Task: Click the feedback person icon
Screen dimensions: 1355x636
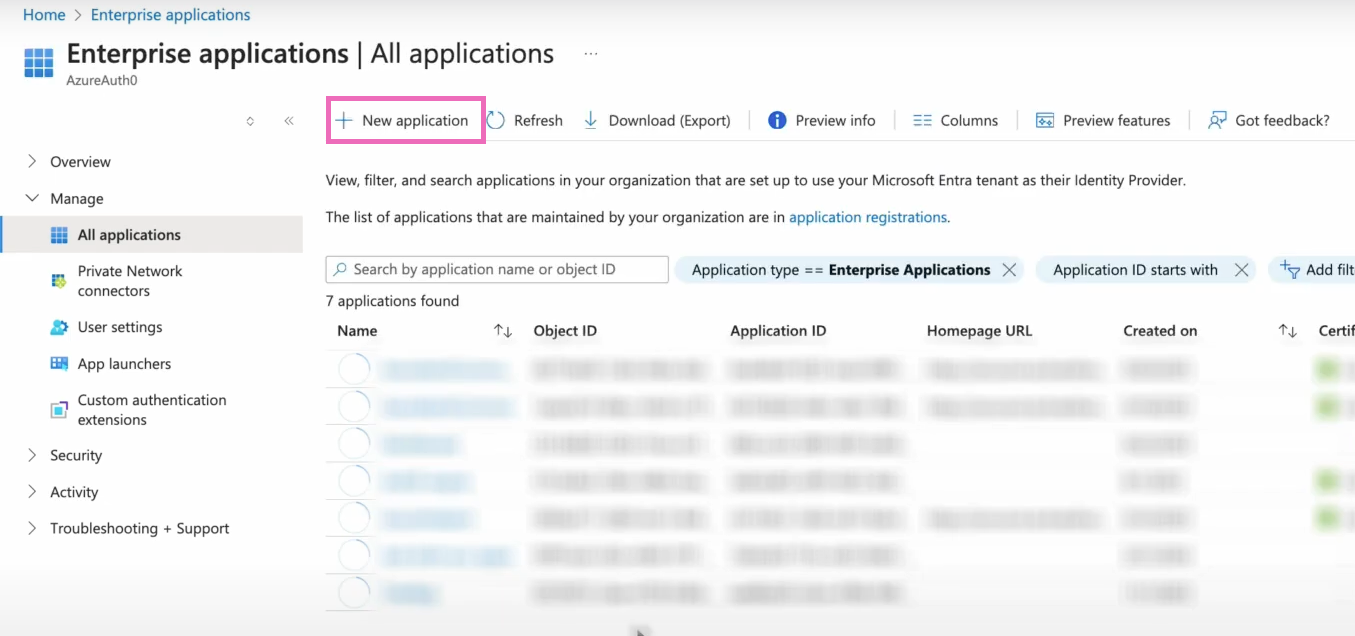Action: coord(1217,120)
